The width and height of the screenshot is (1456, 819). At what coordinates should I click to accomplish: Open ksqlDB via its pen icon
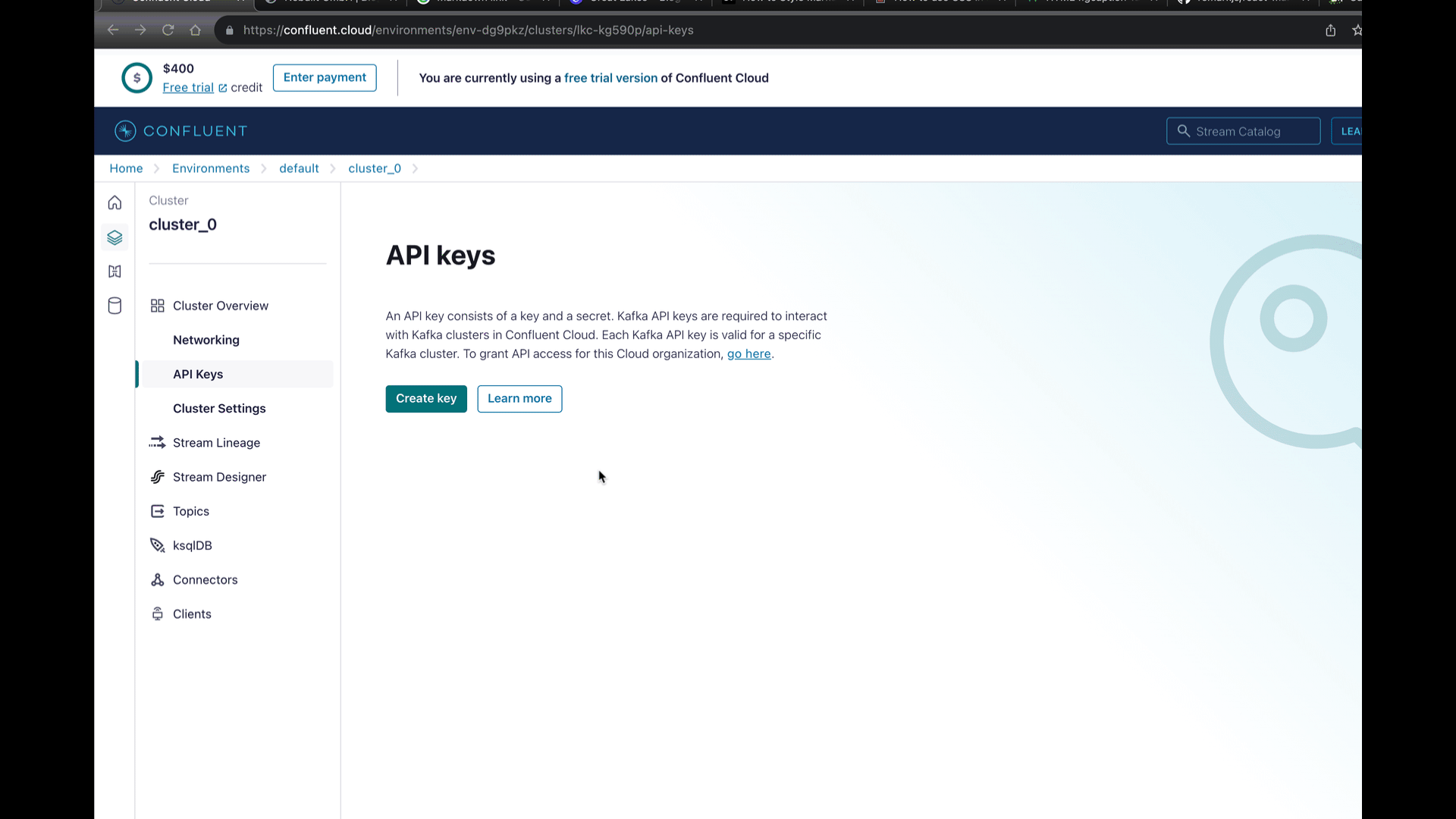click(x=157, y=545)
